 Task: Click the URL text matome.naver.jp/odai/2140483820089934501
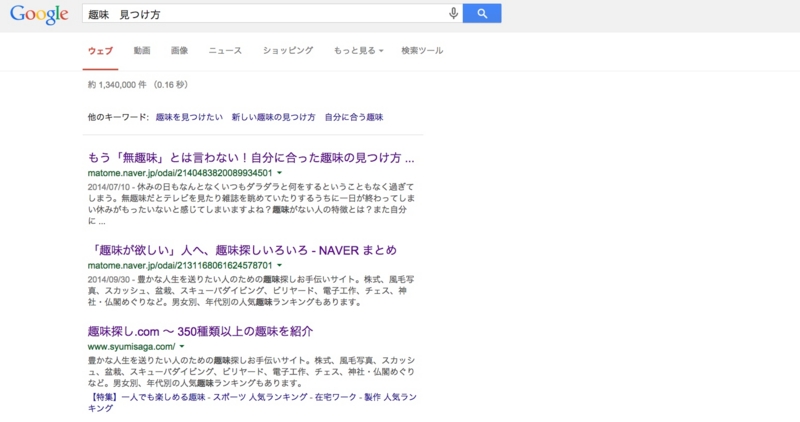click(180, 173)
